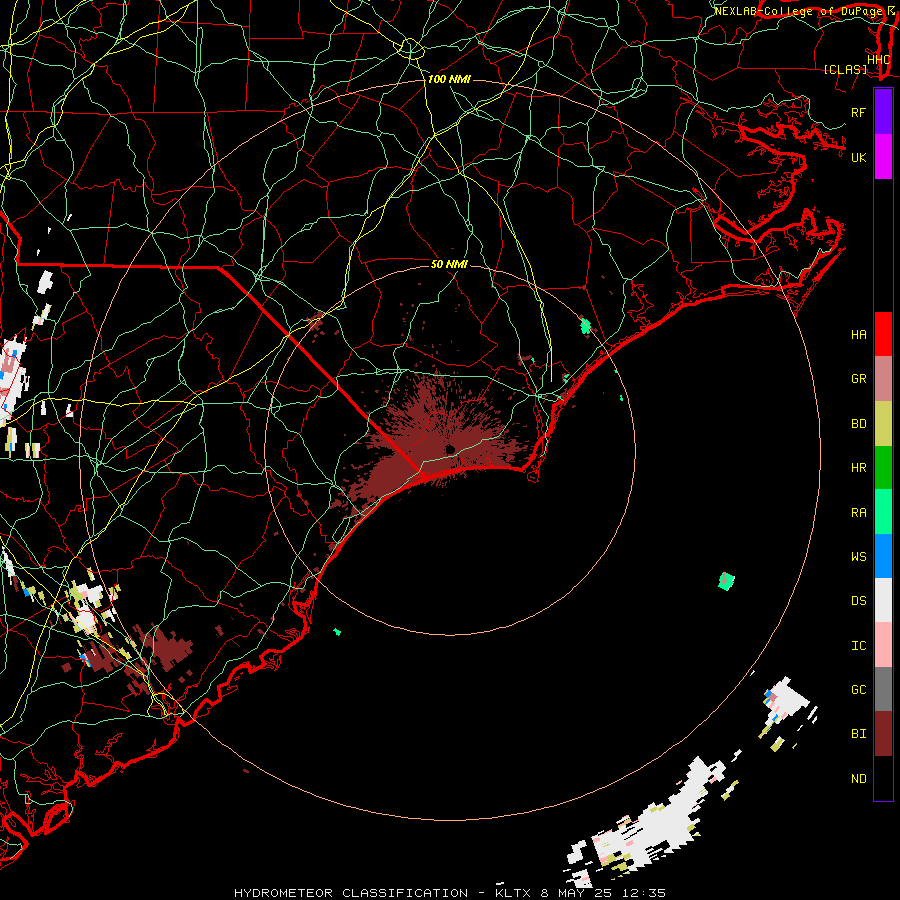Click the "BD" legend label
This screenshot has width=900, height=900.
pos(858,424)
